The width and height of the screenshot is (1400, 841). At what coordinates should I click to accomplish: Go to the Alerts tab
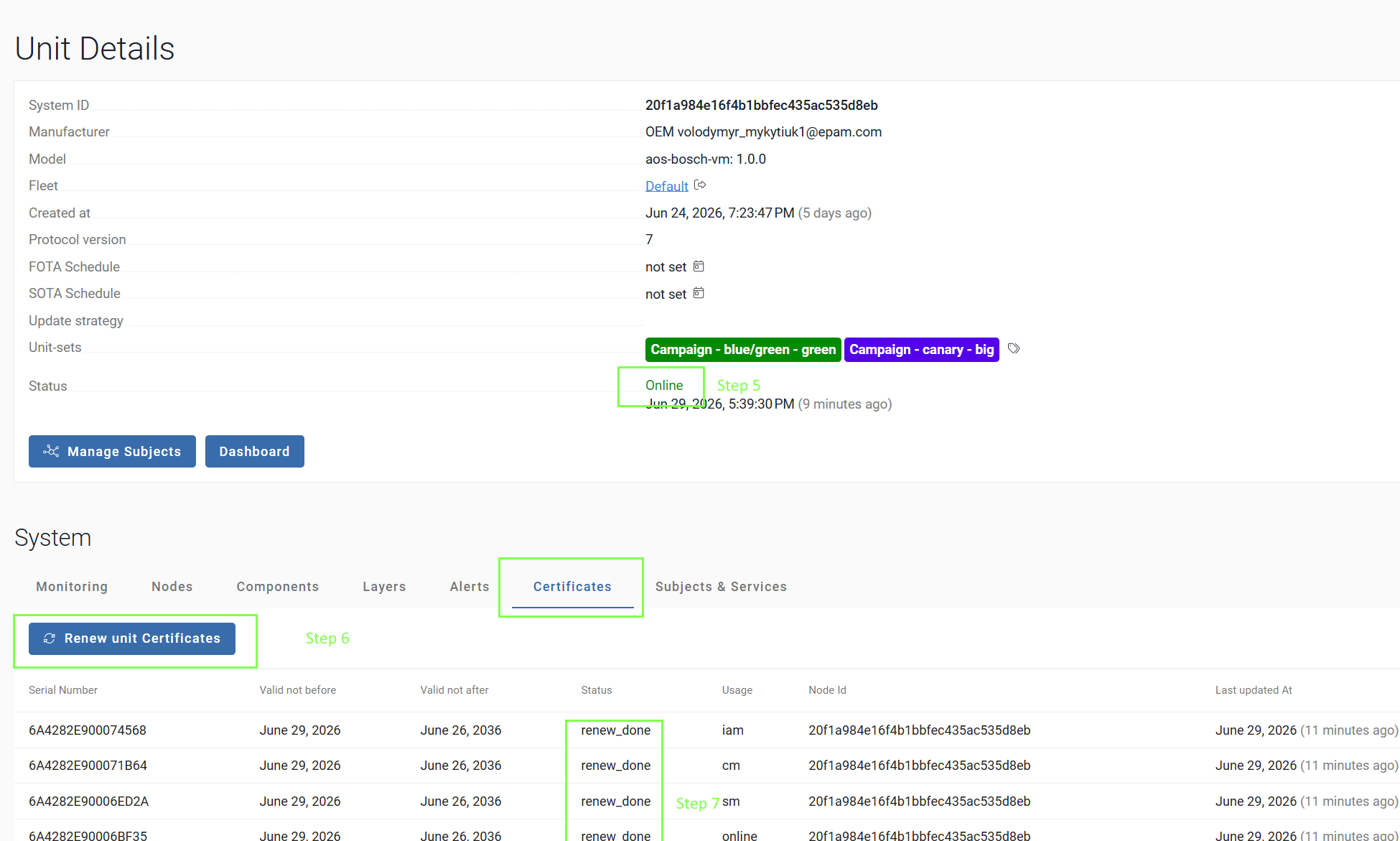(x=470, y=587)
